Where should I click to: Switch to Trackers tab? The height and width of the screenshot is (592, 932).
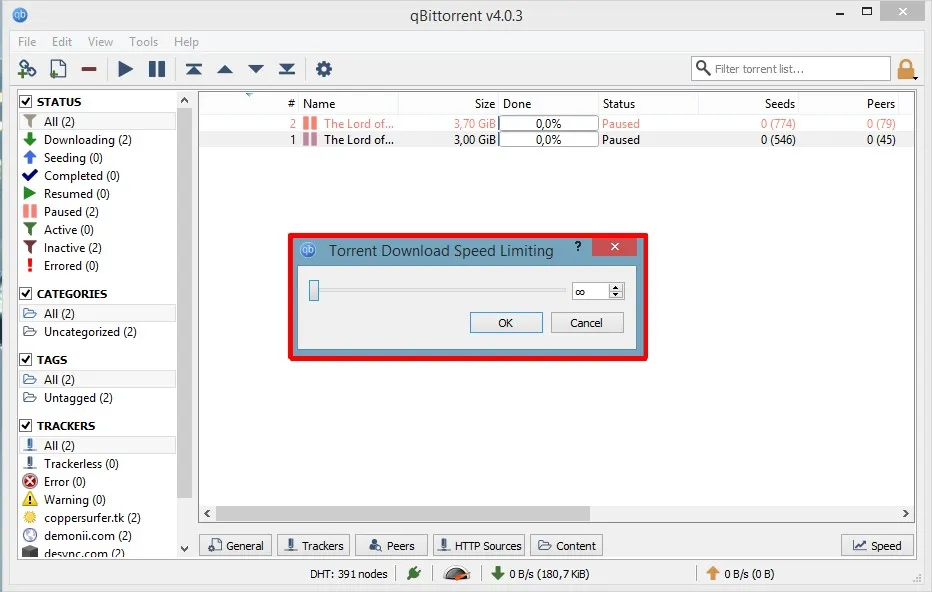pyautogui.click(x=314, y=546)
